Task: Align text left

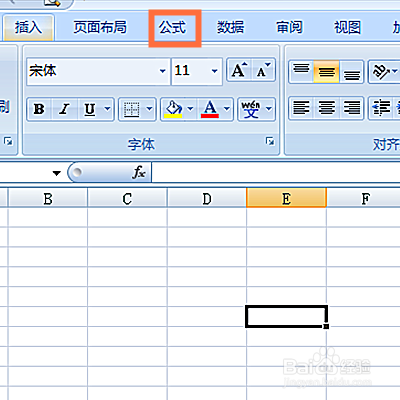Action: [301, 108]
